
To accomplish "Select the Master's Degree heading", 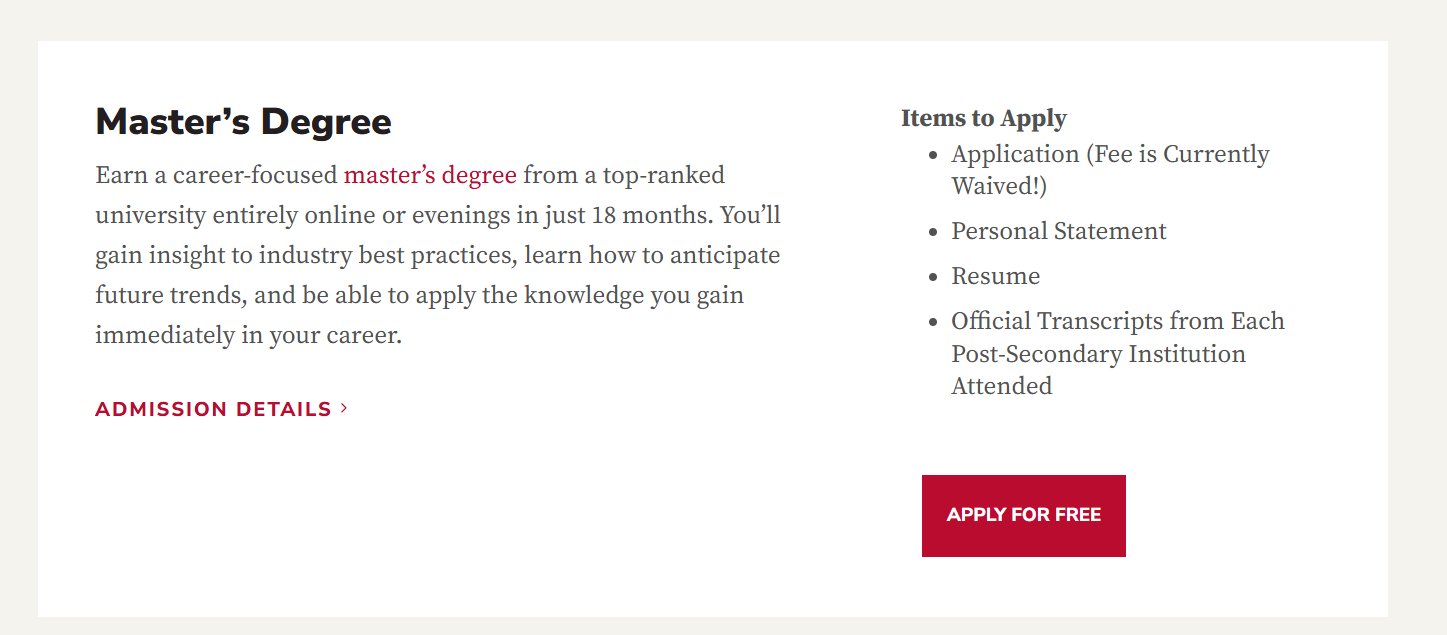I will [242, 121].
